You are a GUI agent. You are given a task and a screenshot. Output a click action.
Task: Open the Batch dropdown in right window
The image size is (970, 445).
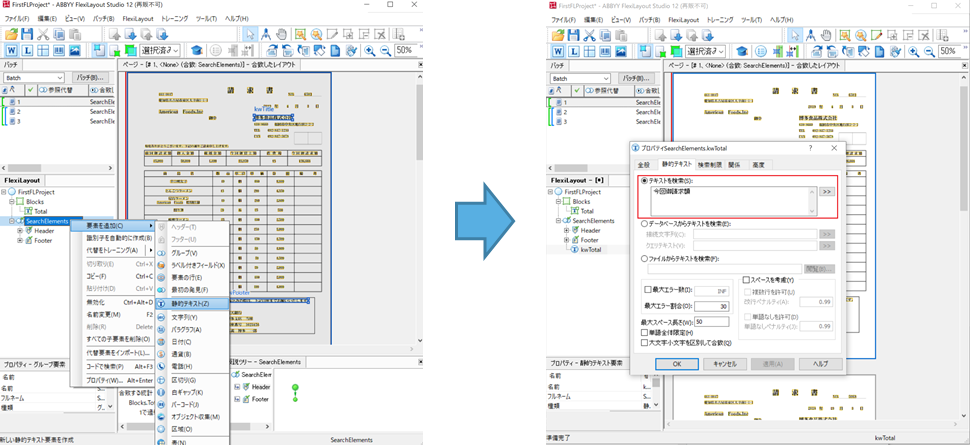point(580,78)
